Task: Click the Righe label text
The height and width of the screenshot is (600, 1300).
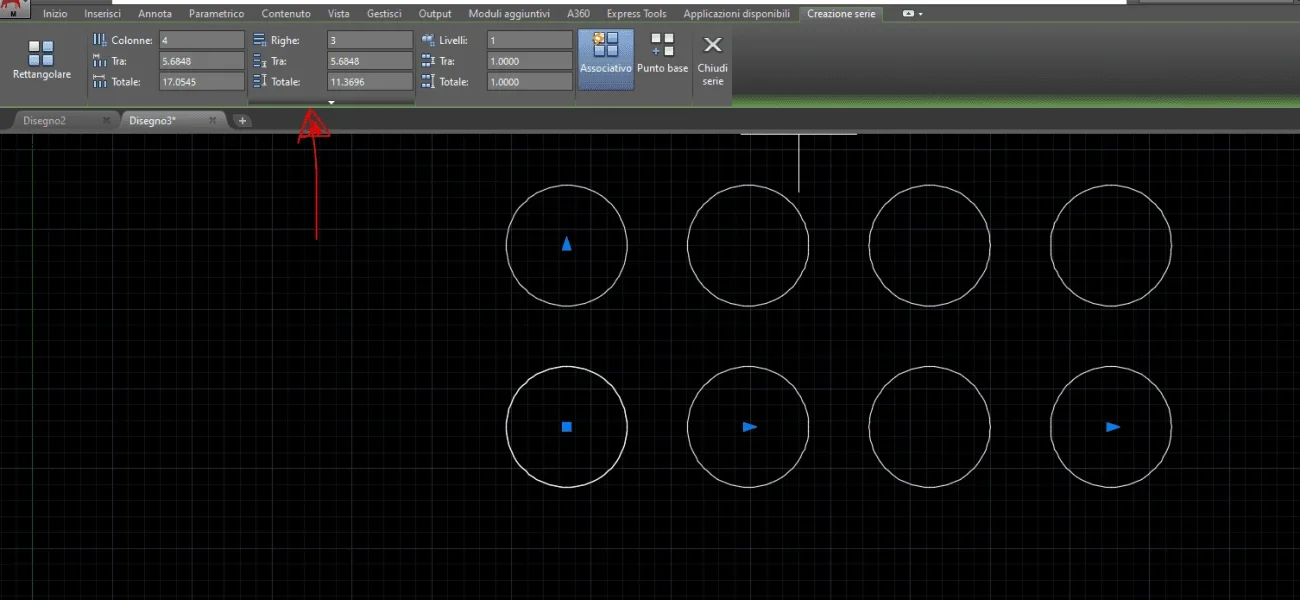Action: coord(285,40)
